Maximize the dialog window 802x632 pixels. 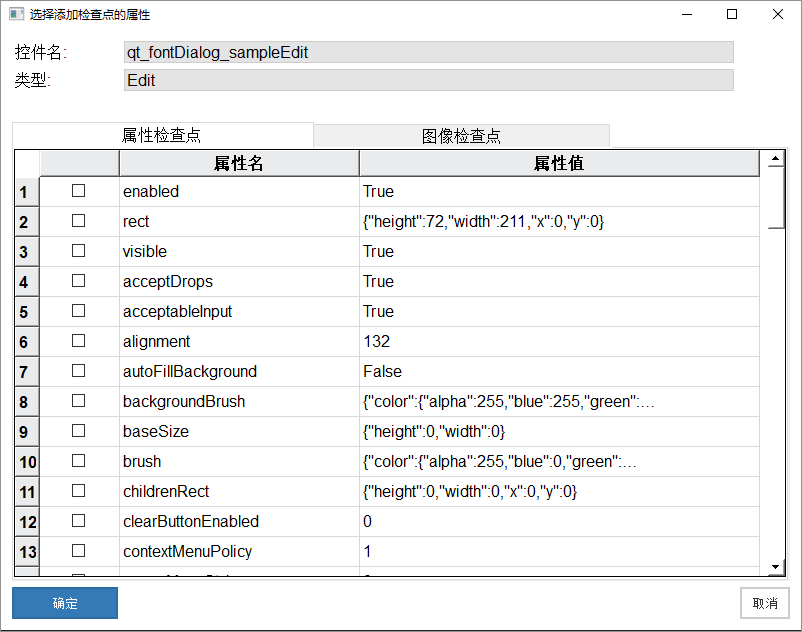732,14
